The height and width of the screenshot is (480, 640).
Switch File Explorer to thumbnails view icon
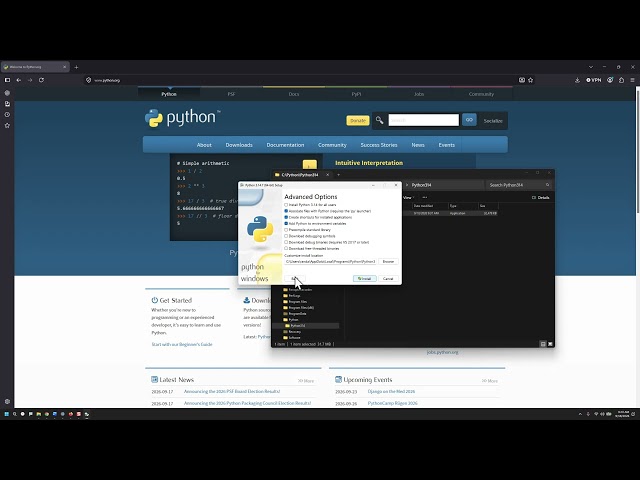coord(550,344)
